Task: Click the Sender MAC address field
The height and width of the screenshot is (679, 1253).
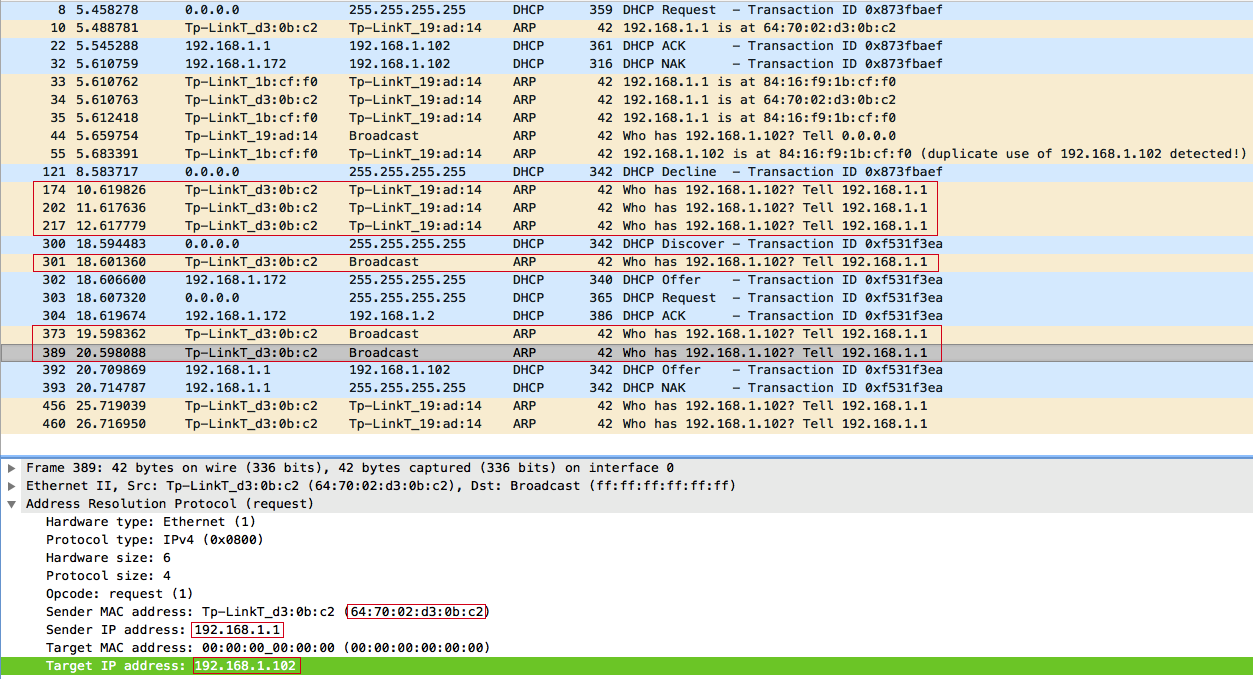Action: (266, 612)
